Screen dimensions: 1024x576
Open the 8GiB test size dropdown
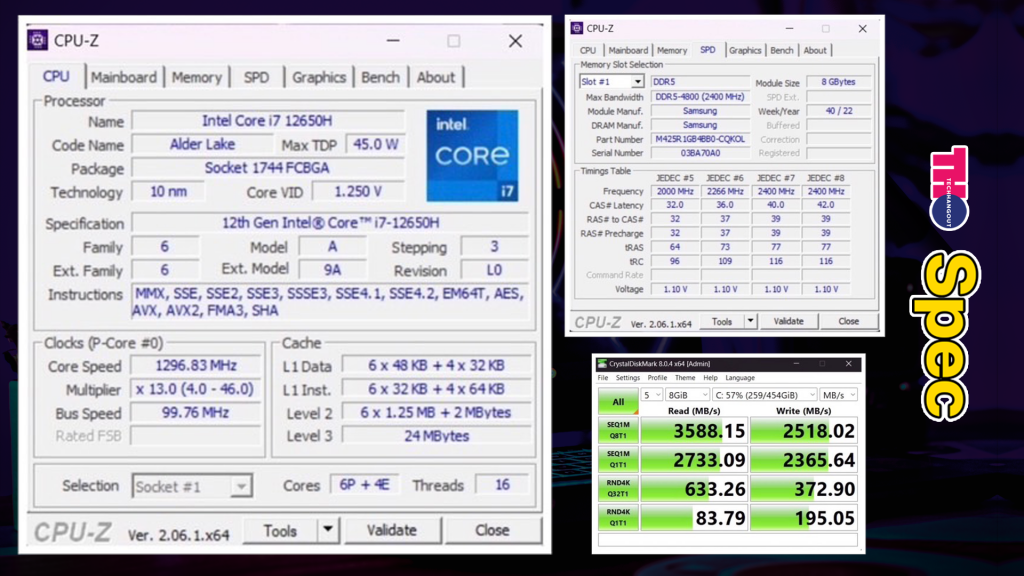pyautogui.click(x=688, y=395)
